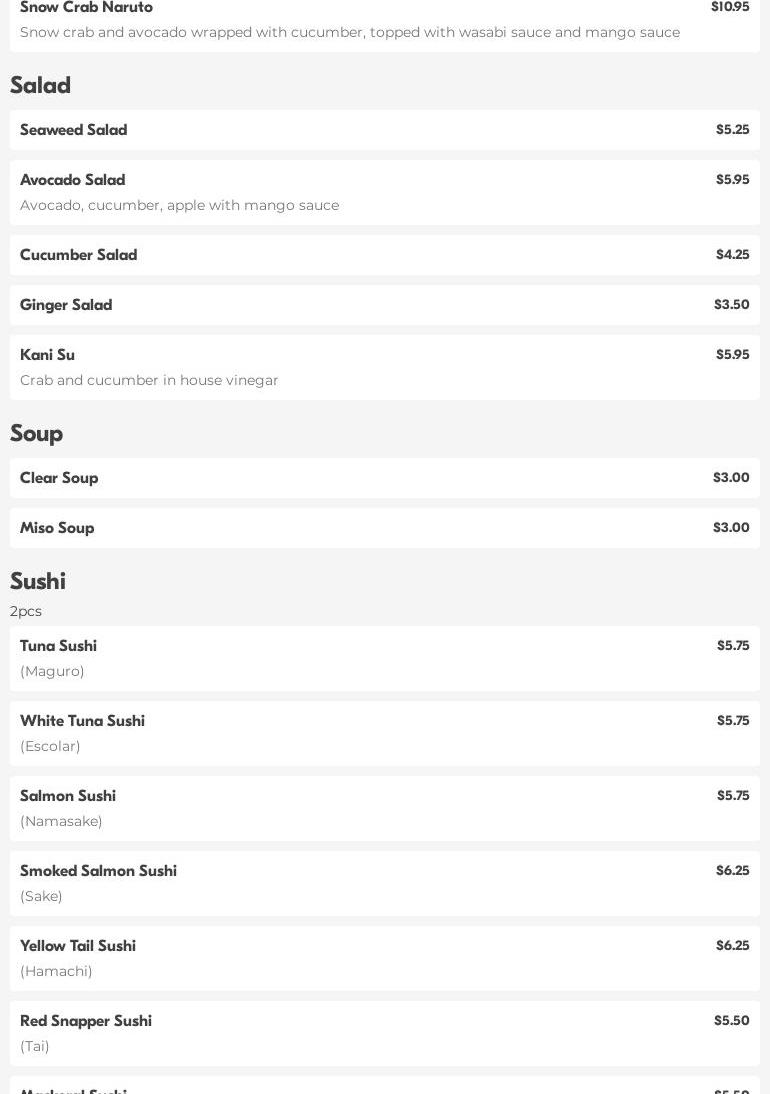Choose the Avocado Salad item
Image resolution: width=770 pixels, height=1094 pixels.
tap(72, 180)
